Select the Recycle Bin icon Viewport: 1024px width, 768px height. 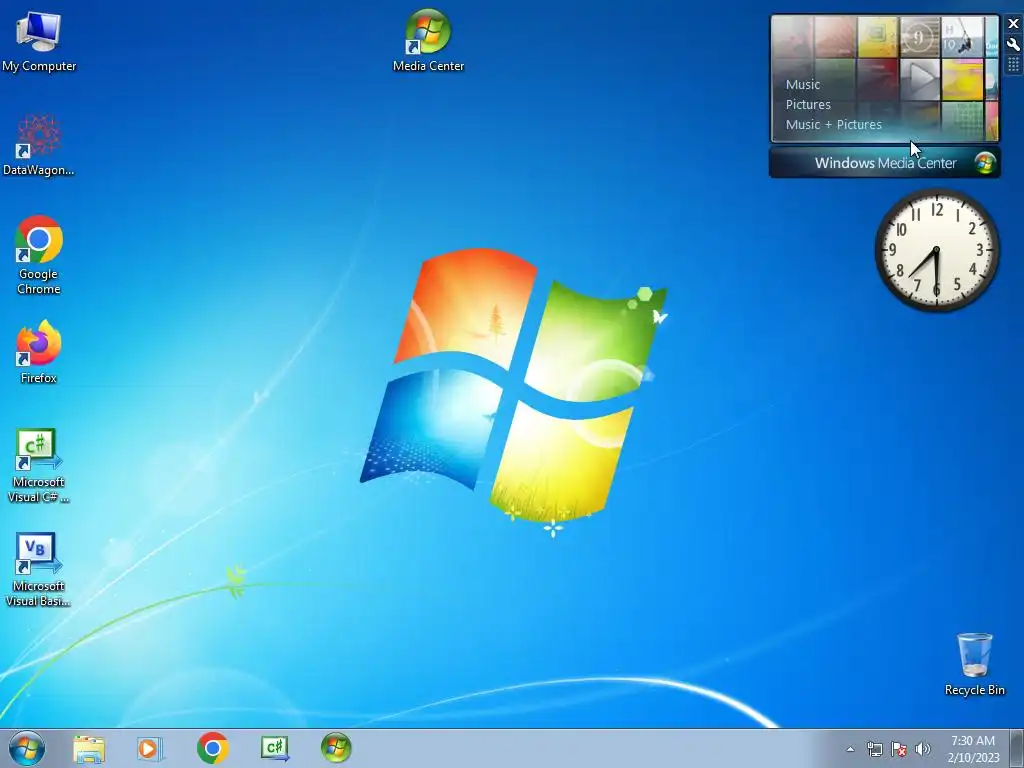[974, 664]
